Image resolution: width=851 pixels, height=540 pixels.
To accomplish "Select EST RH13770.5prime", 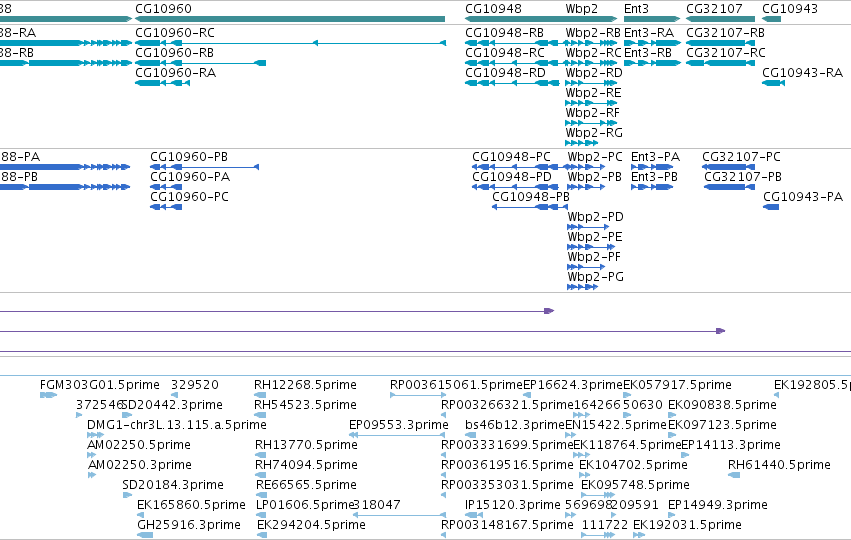I will (x=306, y=445).
